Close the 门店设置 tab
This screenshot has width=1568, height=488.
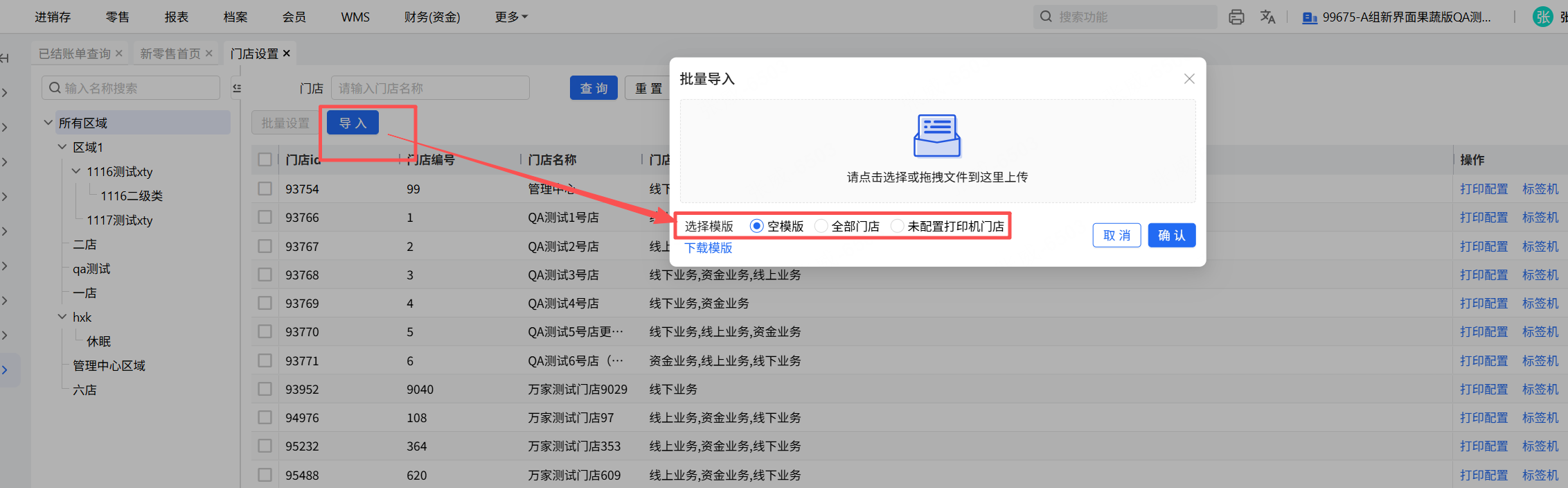pyautogui.click(x=286, y=53)
